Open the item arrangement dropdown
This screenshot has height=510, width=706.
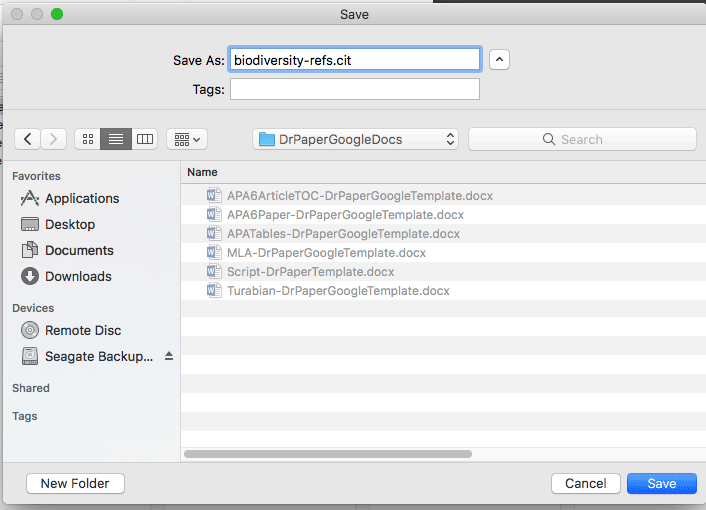186,139
